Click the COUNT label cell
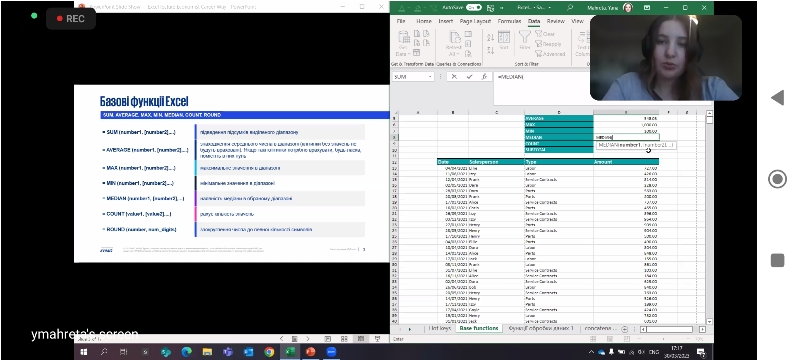The image size is (800, 360). (559, 143)
